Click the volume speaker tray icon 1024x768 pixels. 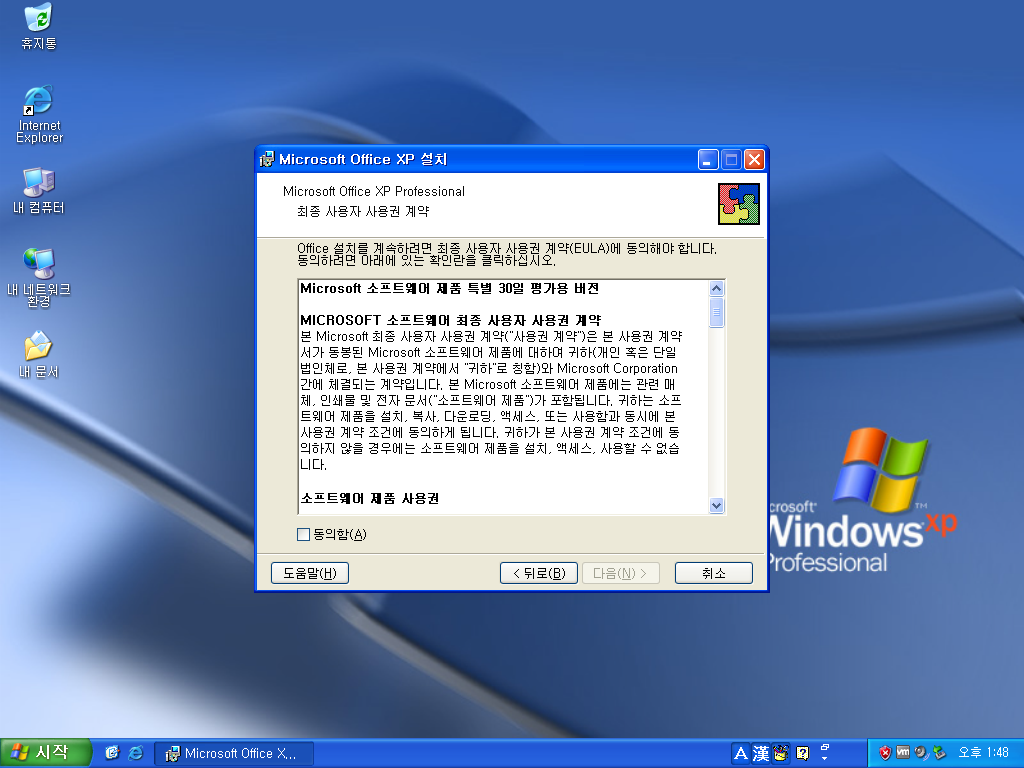click(x=921, y=753)
